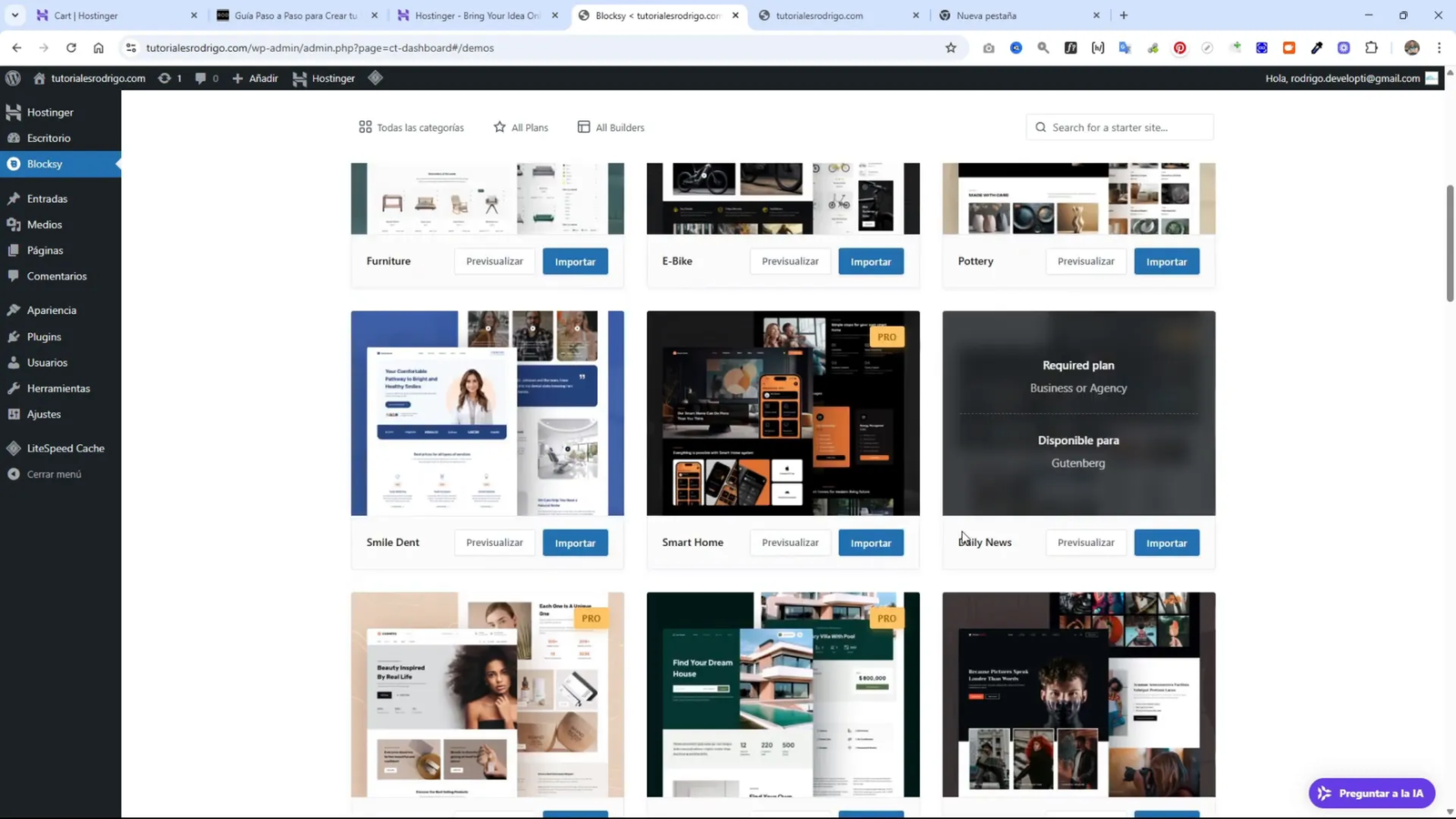This screenshot has height=819, width=1456.
Task: Open the browser extensions puzzle icon
Action: coord(1371,48)
